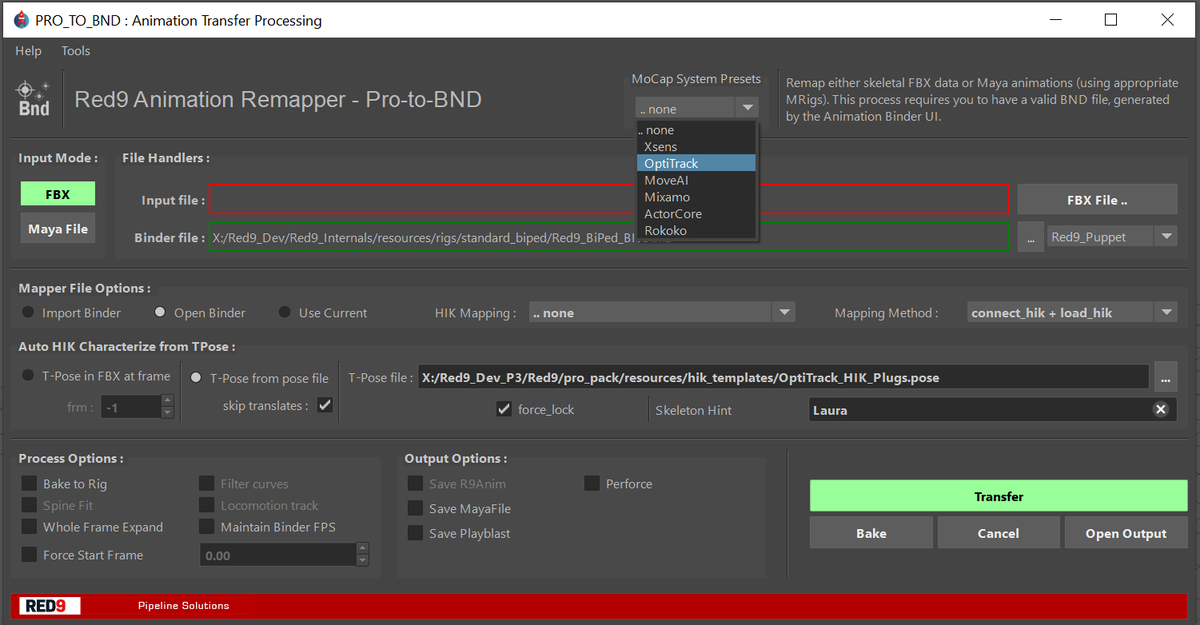Click the Bnd logo icon

[34, 99]
